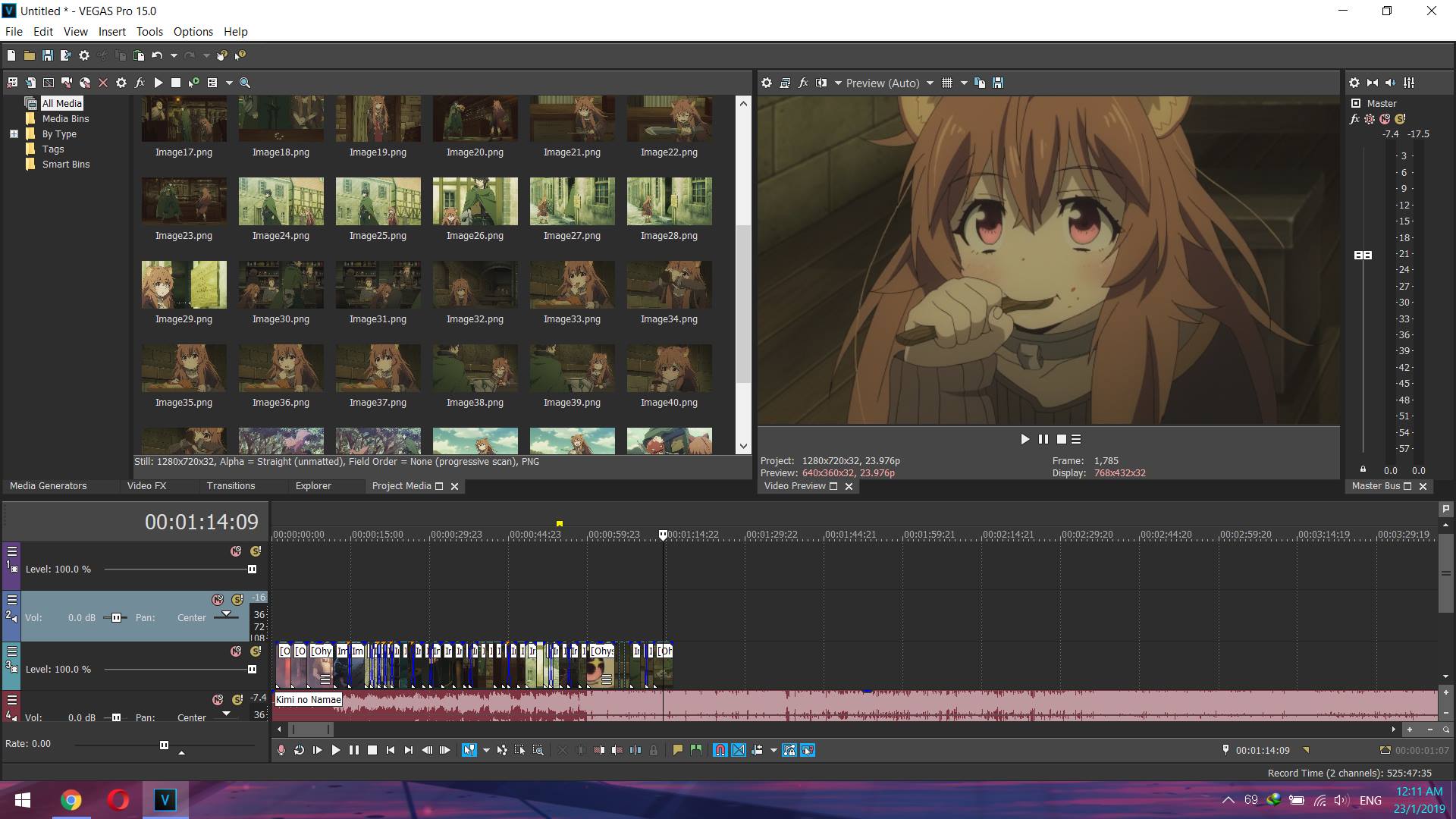Click the What's This help cursor icon

click(x=240, y=55)
